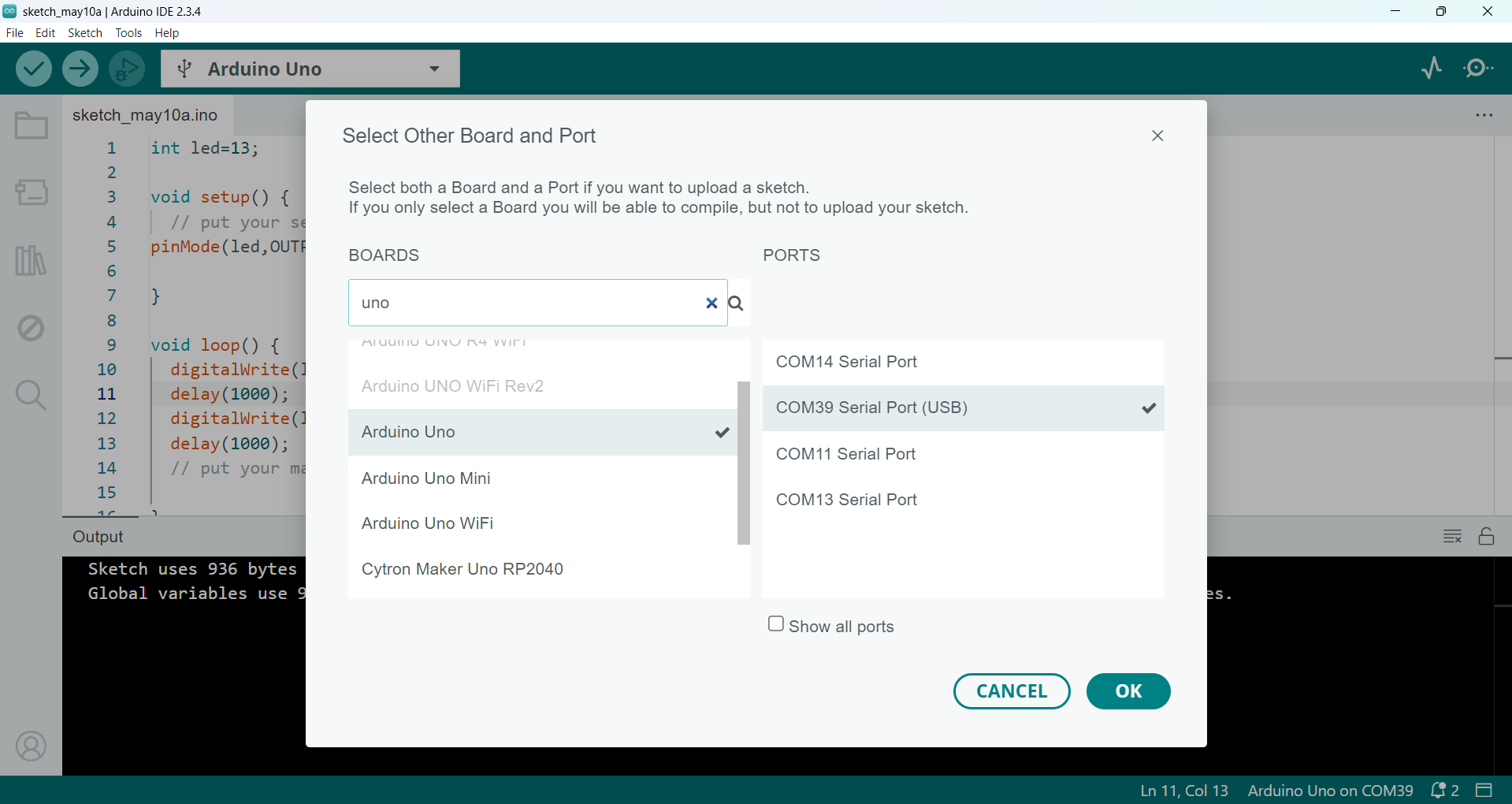1512x804 pixels.
Task: Enable the Show all ports checkbox
Action: (776, 624)
